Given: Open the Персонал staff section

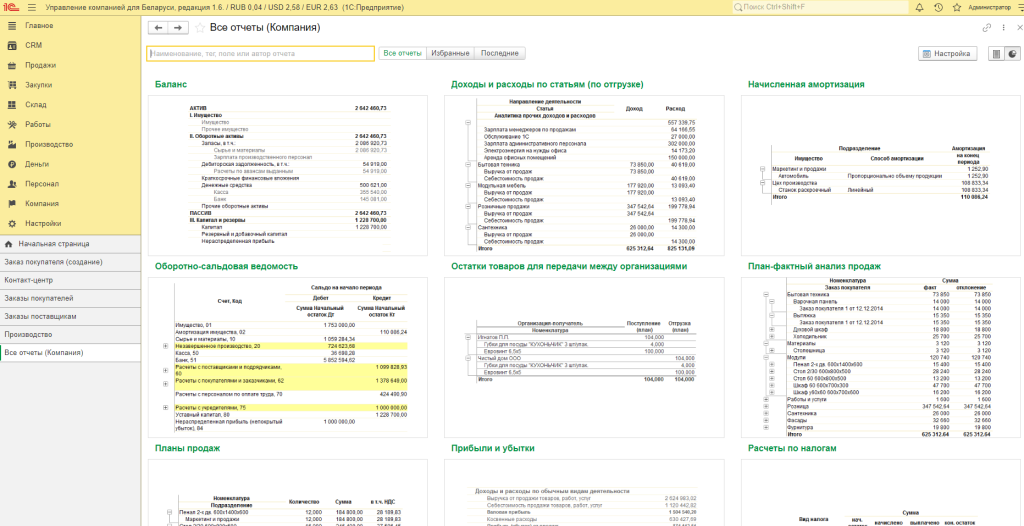Looking at the screenshot, I should (x=41, y=184).
